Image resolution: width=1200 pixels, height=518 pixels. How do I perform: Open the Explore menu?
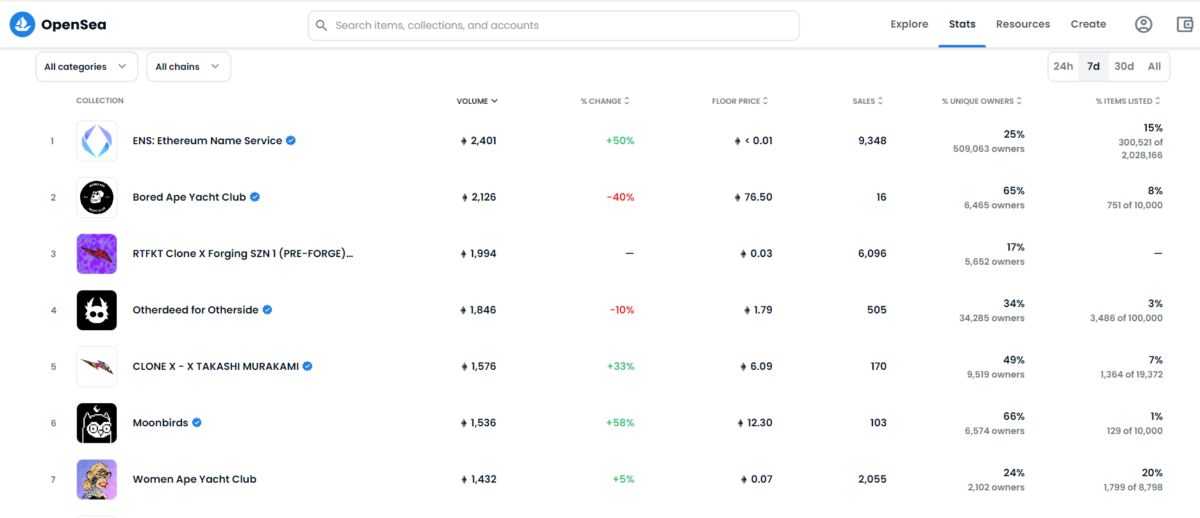(x=909, y=24)
